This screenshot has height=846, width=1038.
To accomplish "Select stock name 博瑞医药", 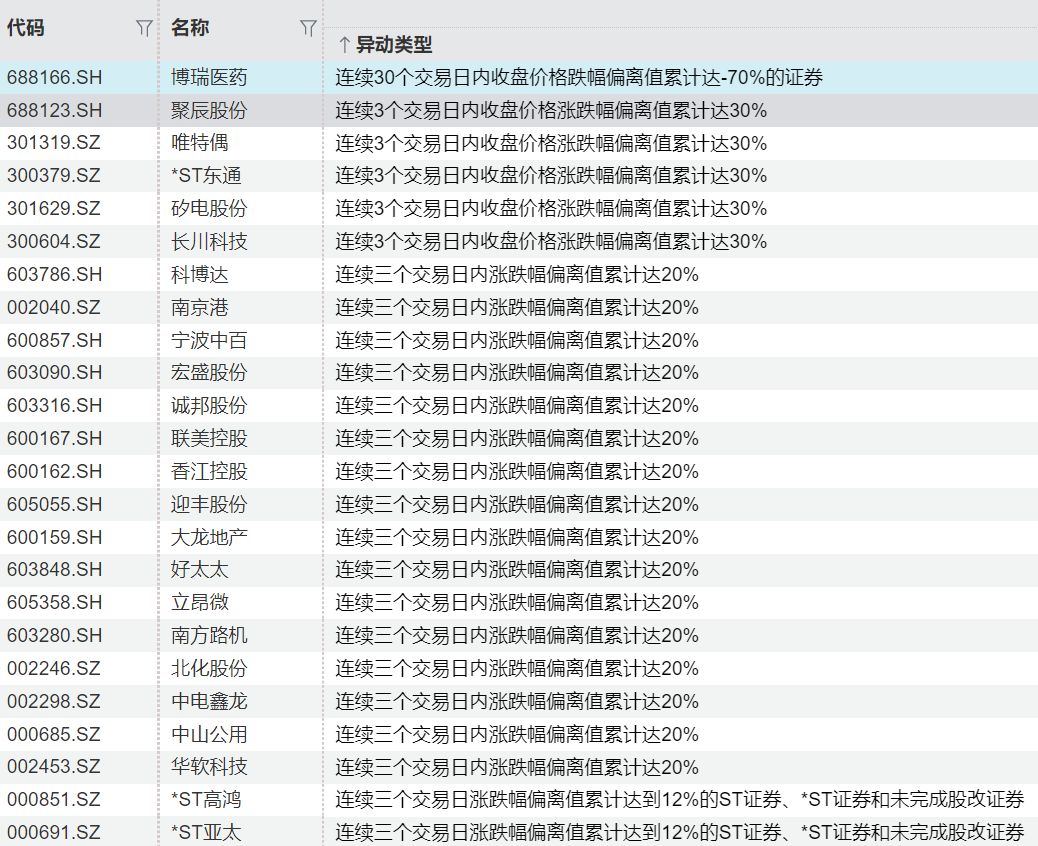I will coord(209,77).
